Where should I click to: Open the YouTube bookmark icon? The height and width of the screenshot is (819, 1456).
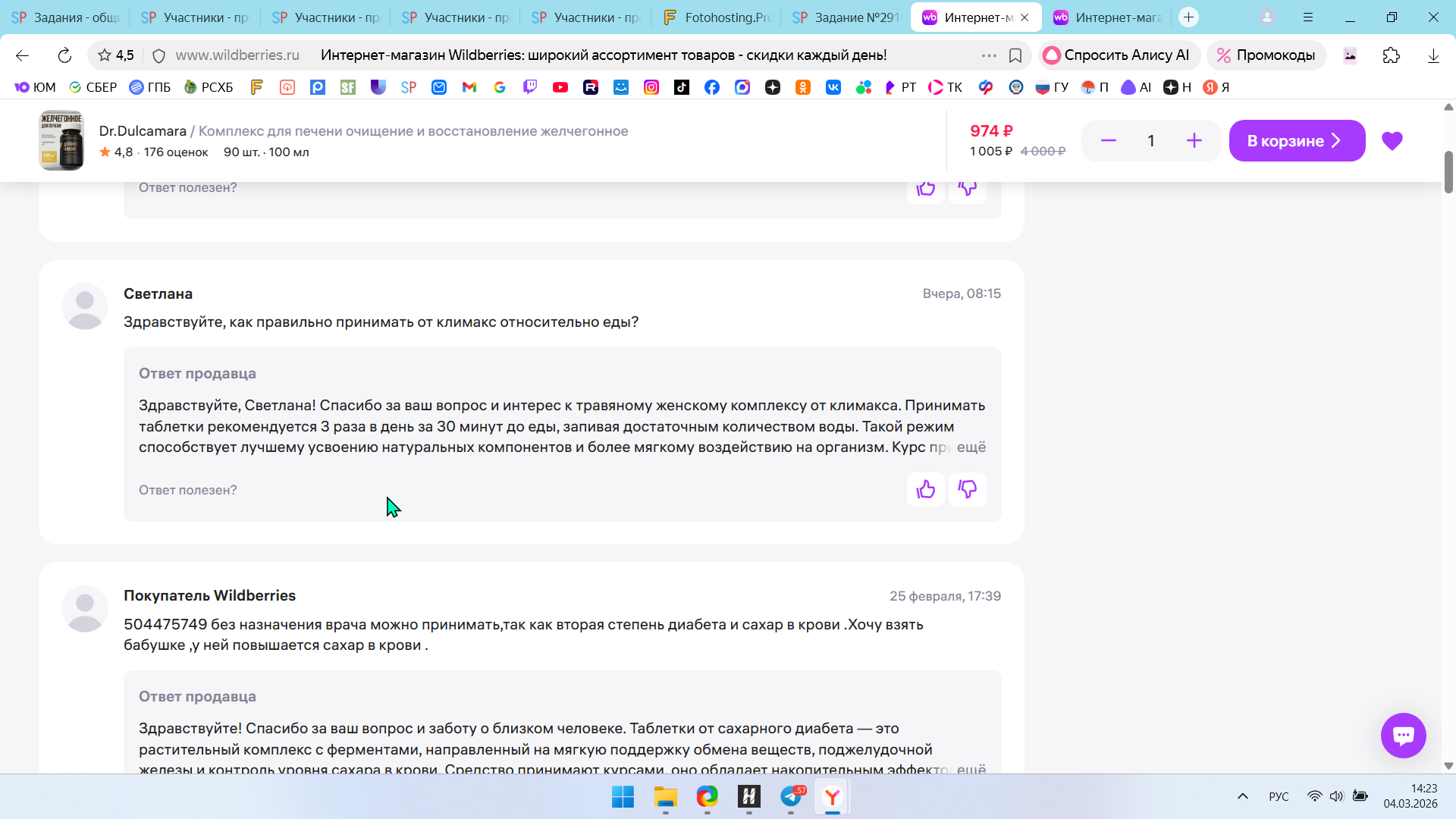click(560, 87)
